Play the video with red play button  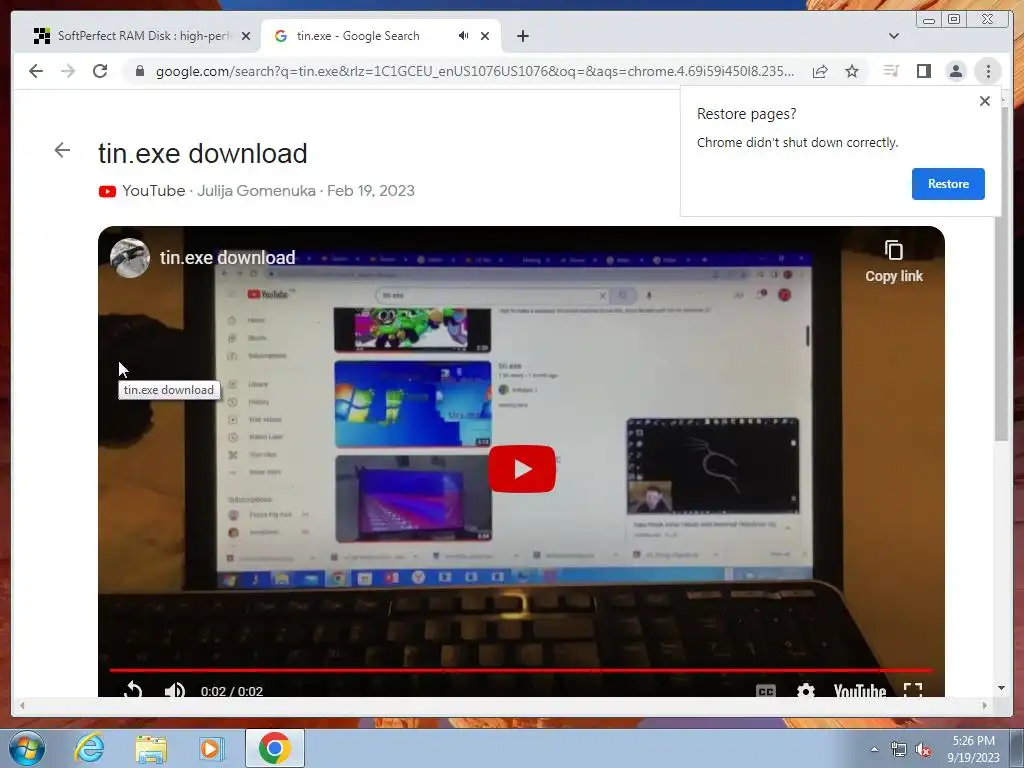tap(522, 469)
